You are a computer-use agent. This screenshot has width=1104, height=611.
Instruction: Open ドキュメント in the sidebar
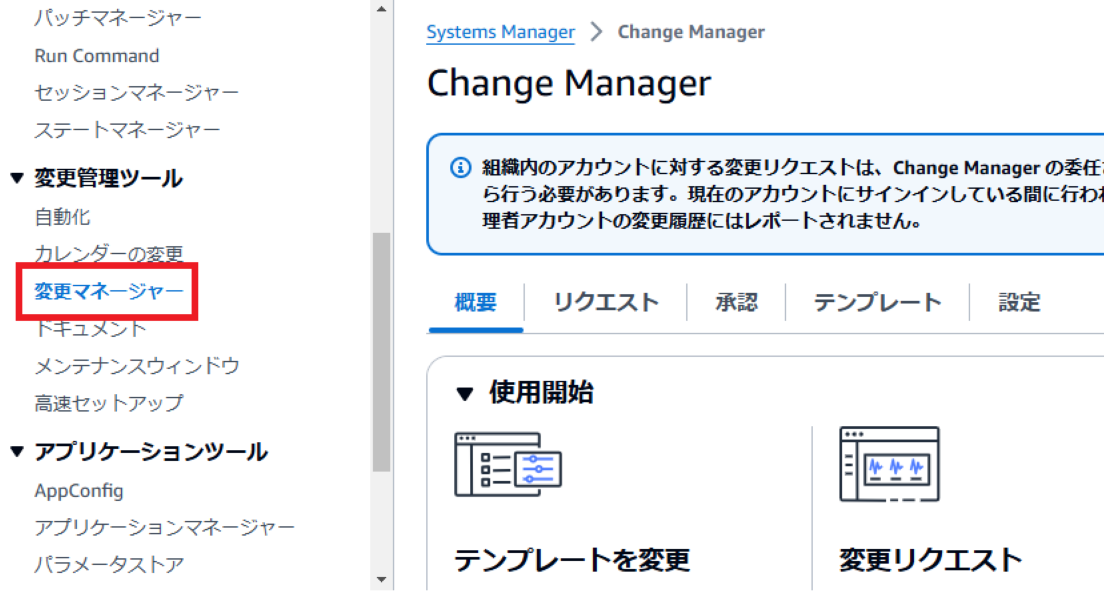[90, 328]
